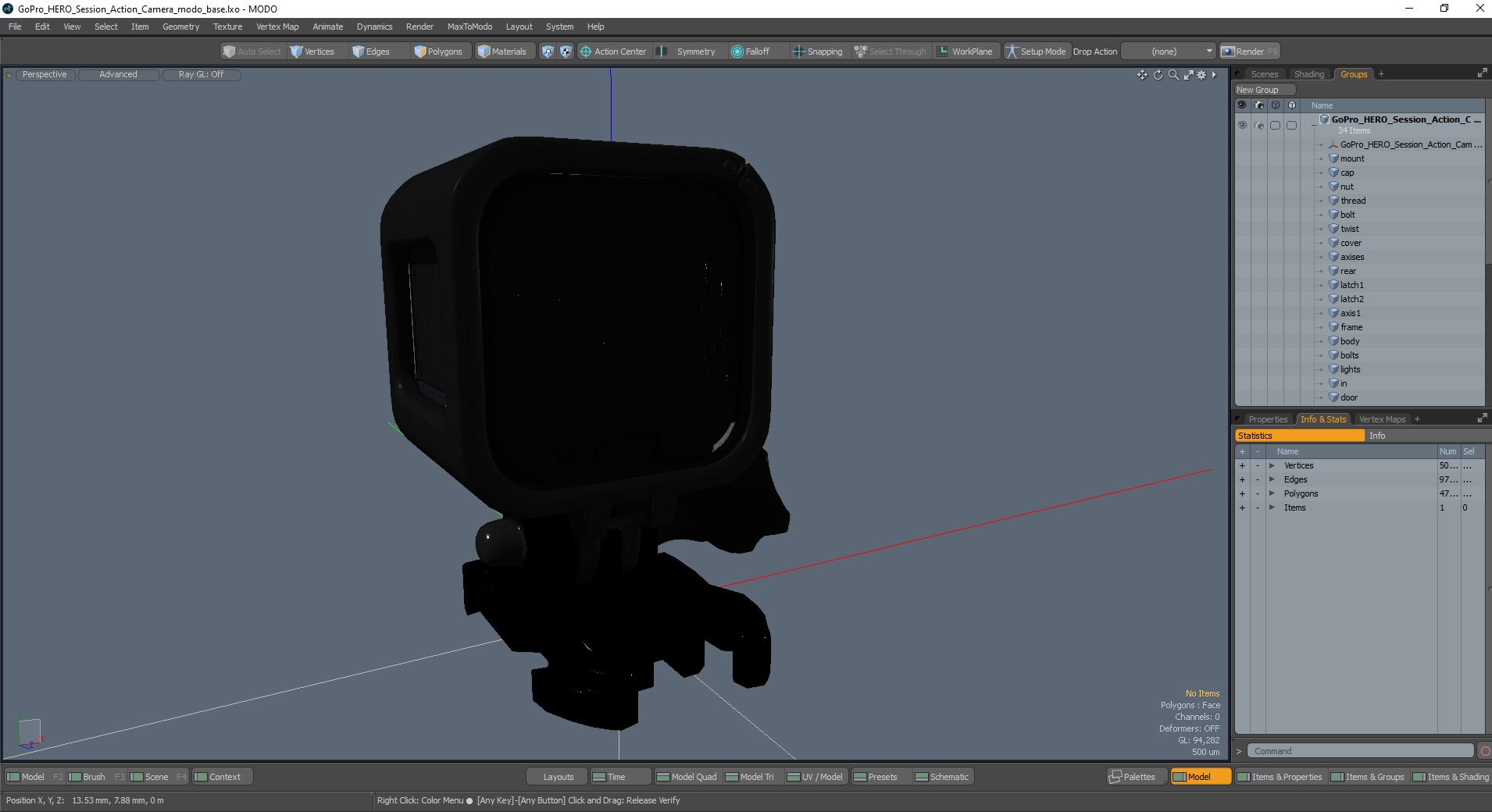Click the record command button
1492x812 pixels.
[x=1485, y=751]
